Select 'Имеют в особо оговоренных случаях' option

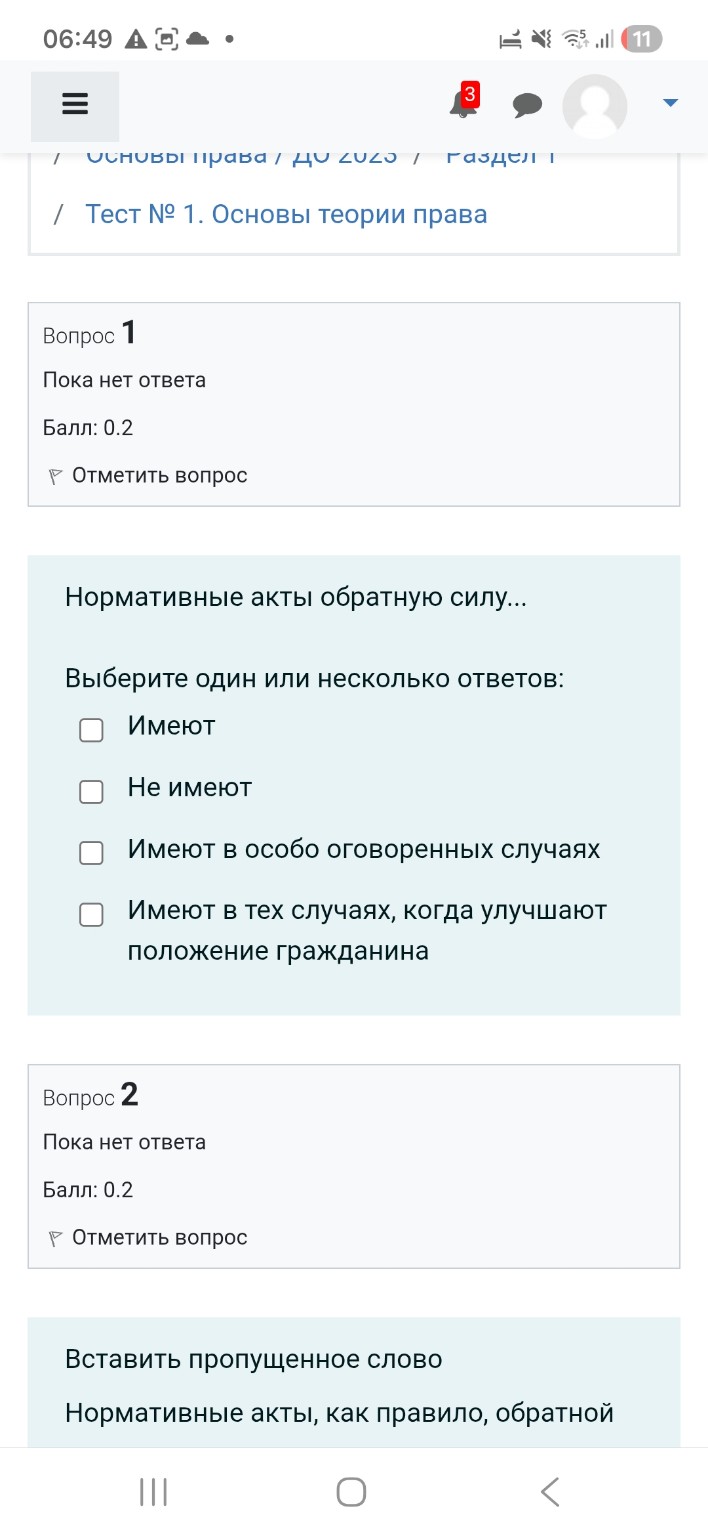coord(91,852)
